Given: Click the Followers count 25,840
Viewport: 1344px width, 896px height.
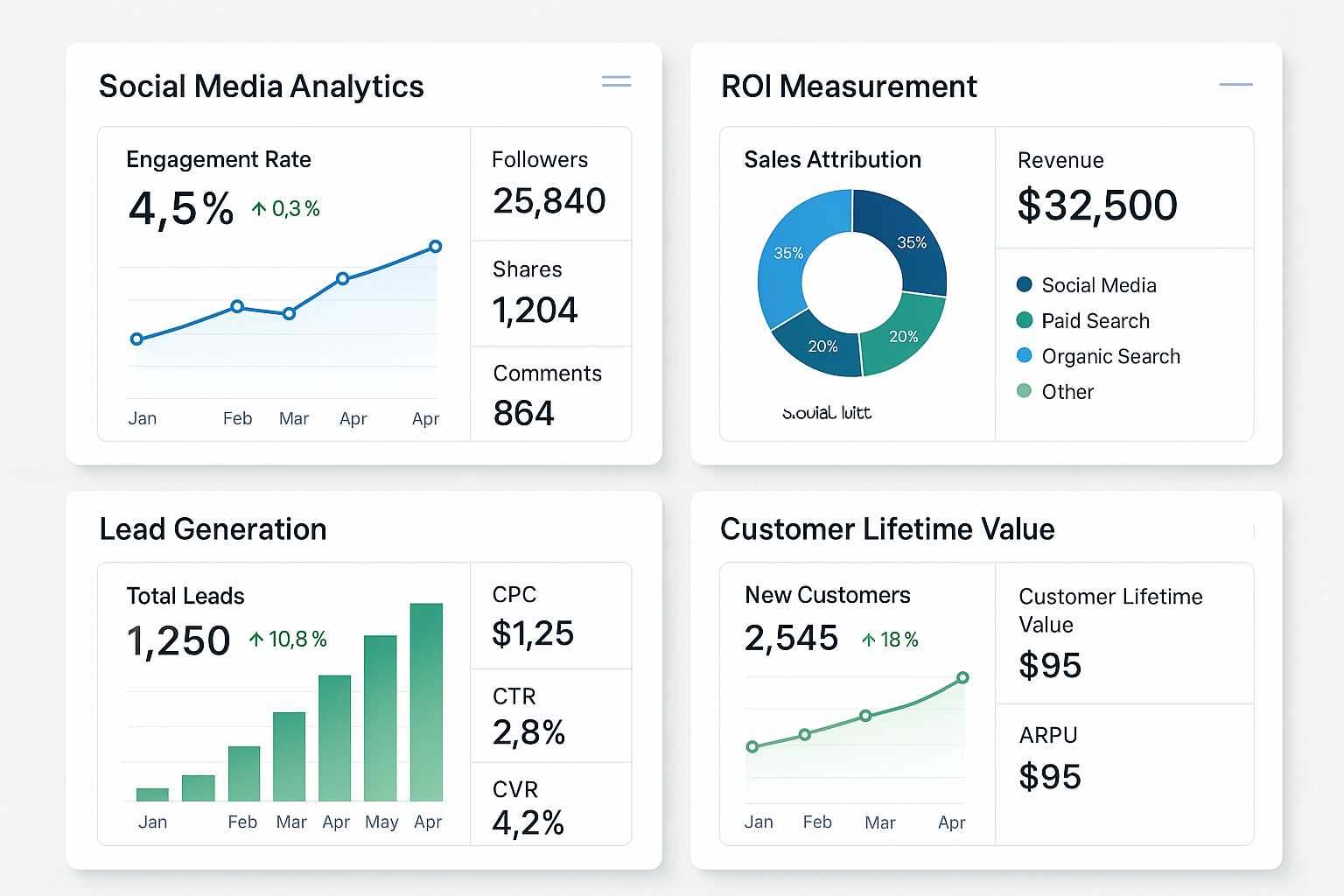Looking at the screenshot, I should (549, 200).
